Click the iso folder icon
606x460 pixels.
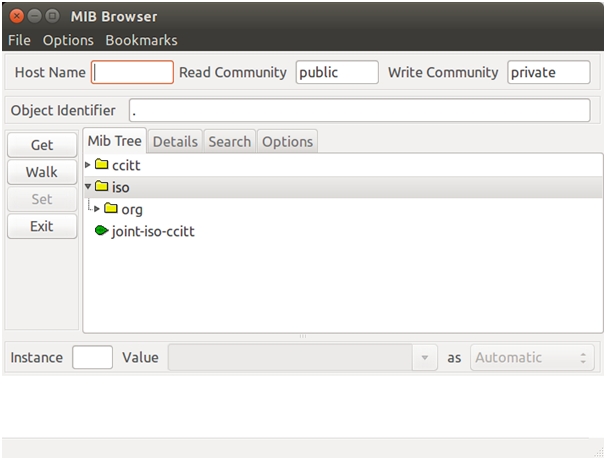click(x=101, y=186)
